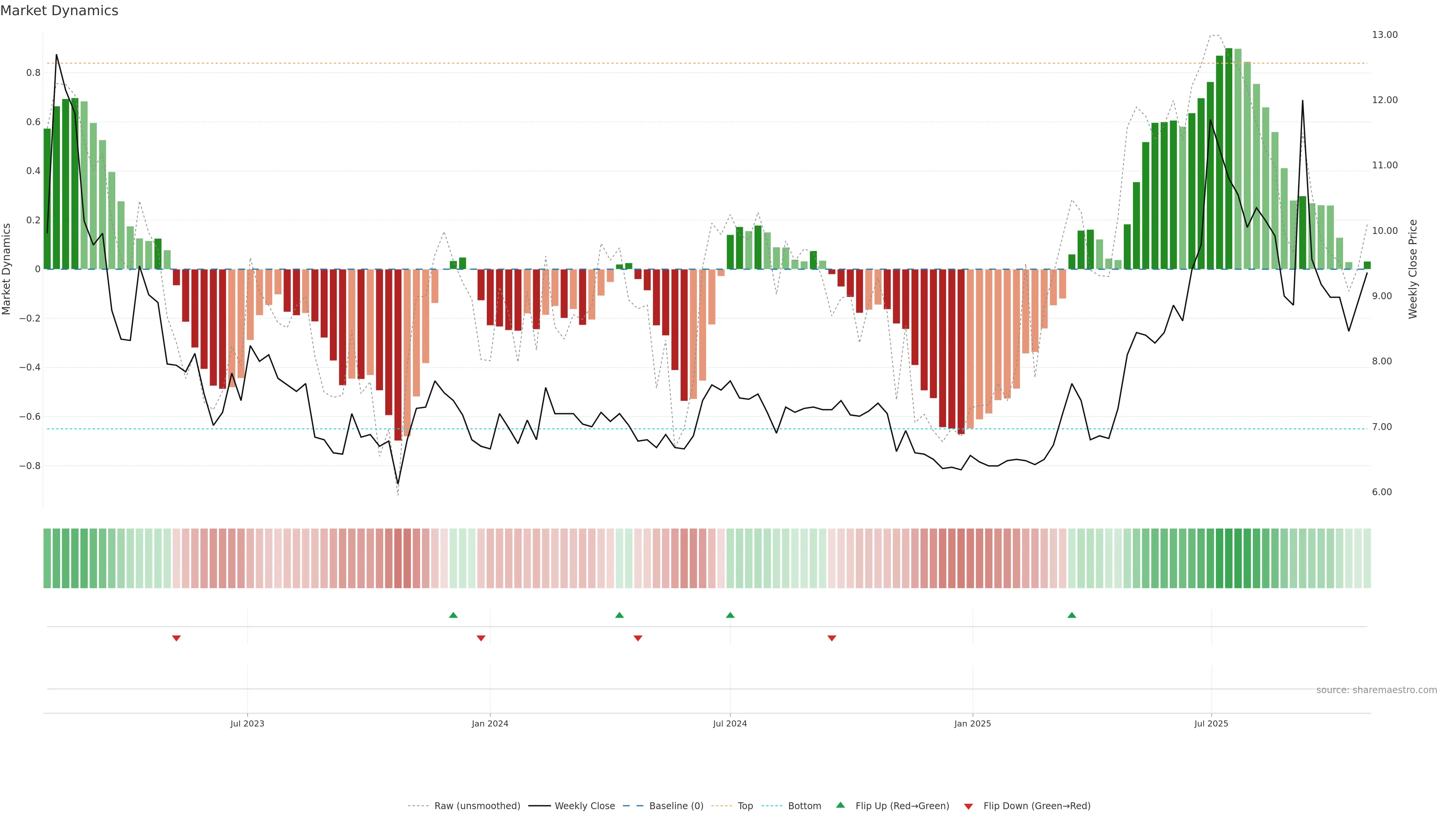Screen dimensions: 1456x819
Task: Click the first red Flip Down triangle marker
Action: tap(176, 638)
